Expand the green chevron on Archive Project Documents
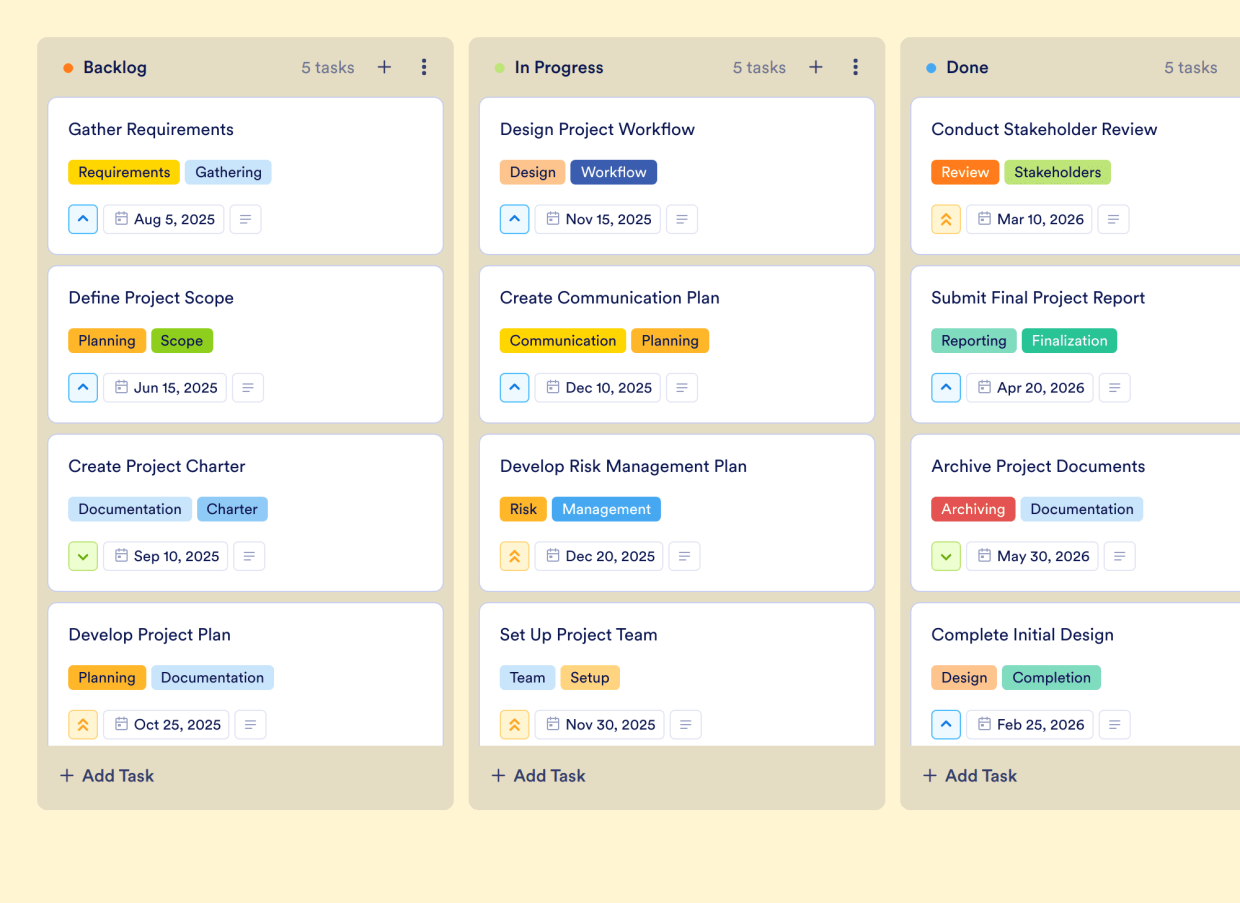 click(946, 556)
